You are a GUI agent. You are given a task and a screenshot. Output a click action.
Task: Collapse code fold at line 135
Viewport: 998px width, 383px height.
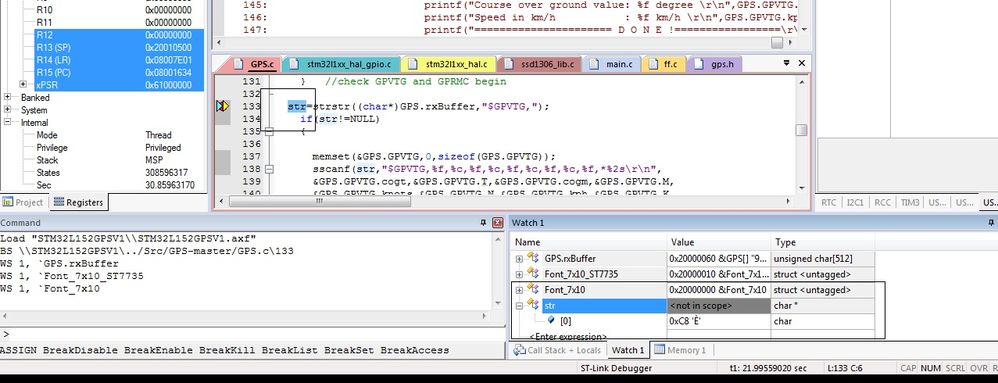tap(269, 132)
